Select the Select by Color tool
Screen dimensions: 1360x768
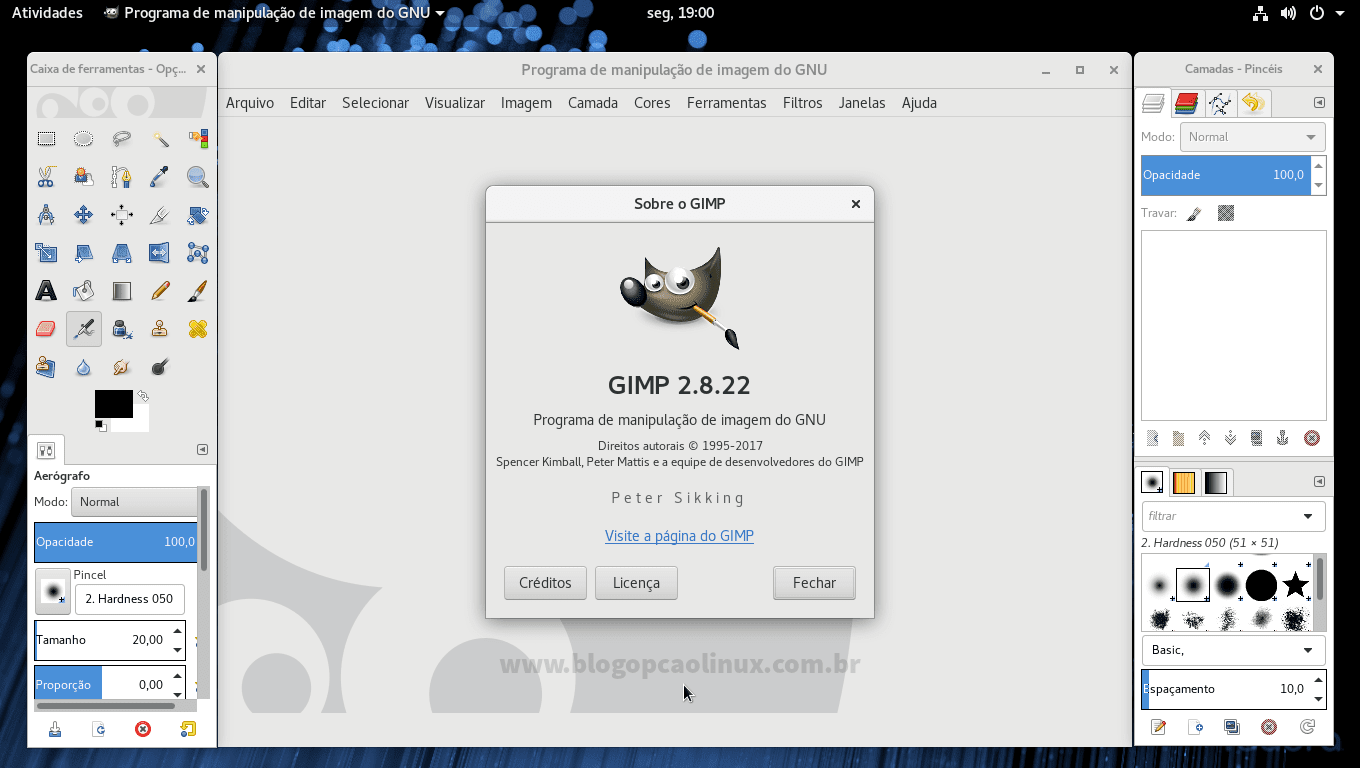point(198,139)
